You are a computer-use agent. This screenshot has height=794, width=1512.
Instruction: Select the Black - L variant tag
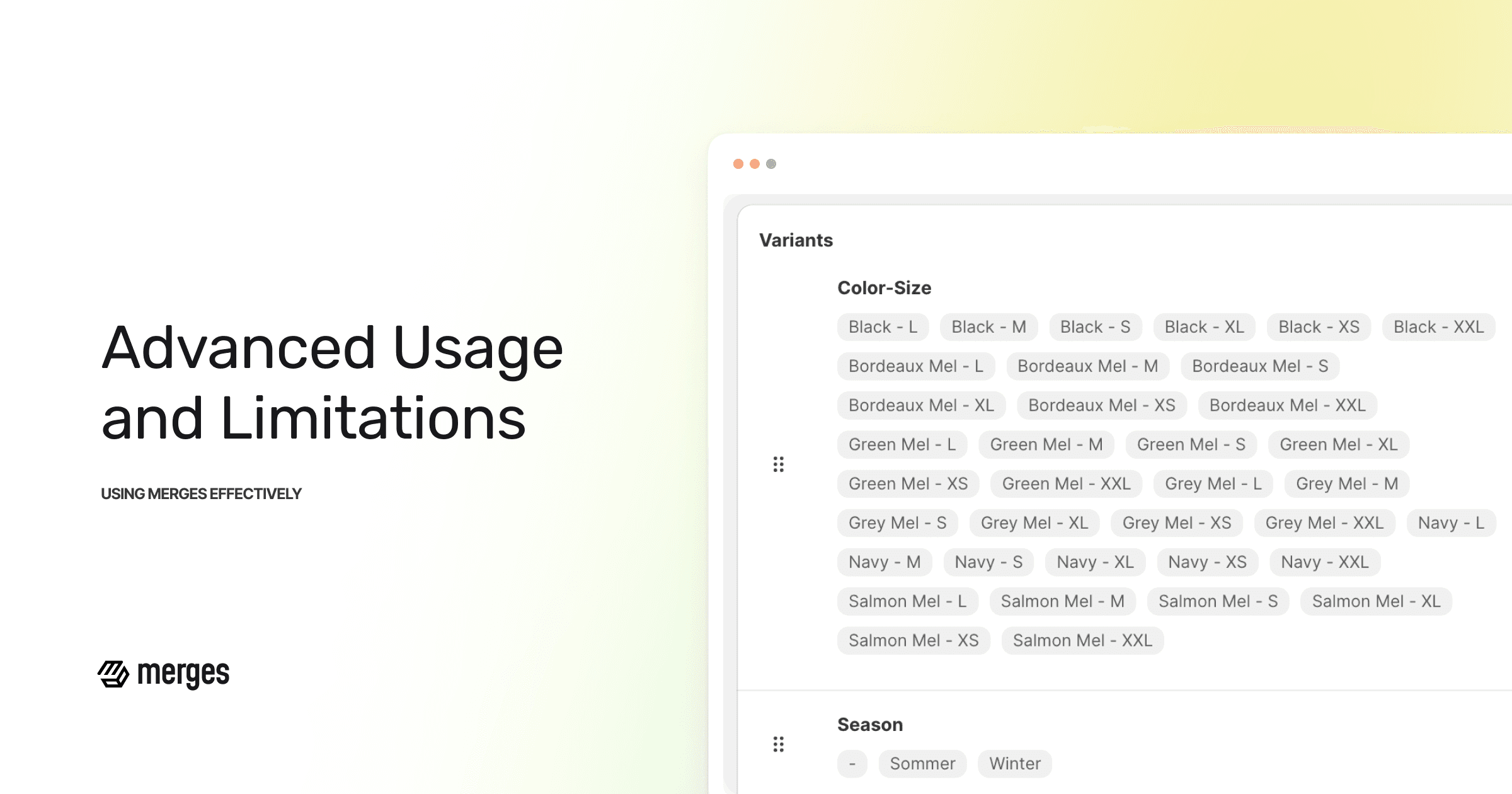tap(883, 327)
